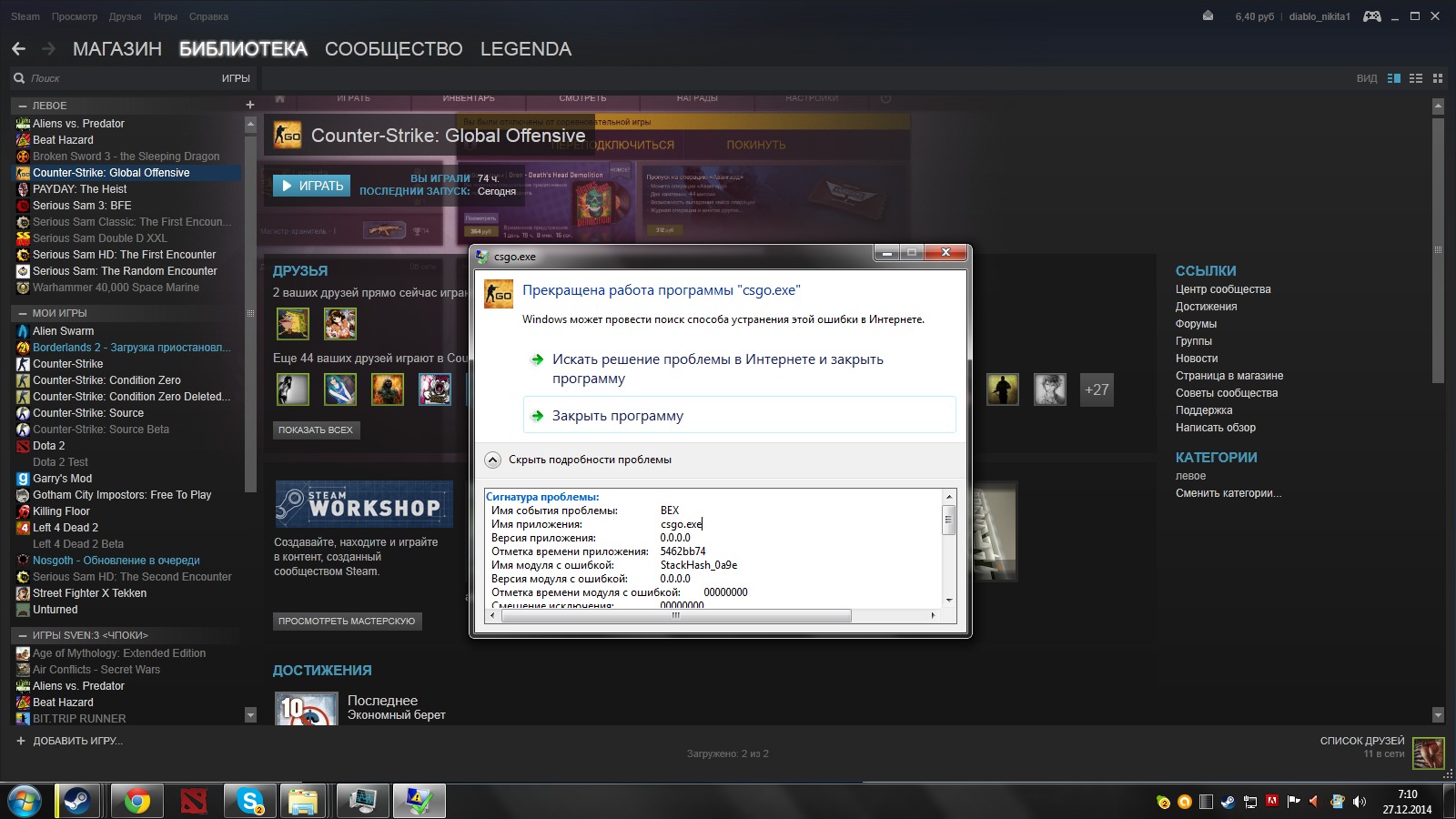Screen dimensions: 1456x819
Task: Open Написать обзор link
Action: (x=1215, y=428)
